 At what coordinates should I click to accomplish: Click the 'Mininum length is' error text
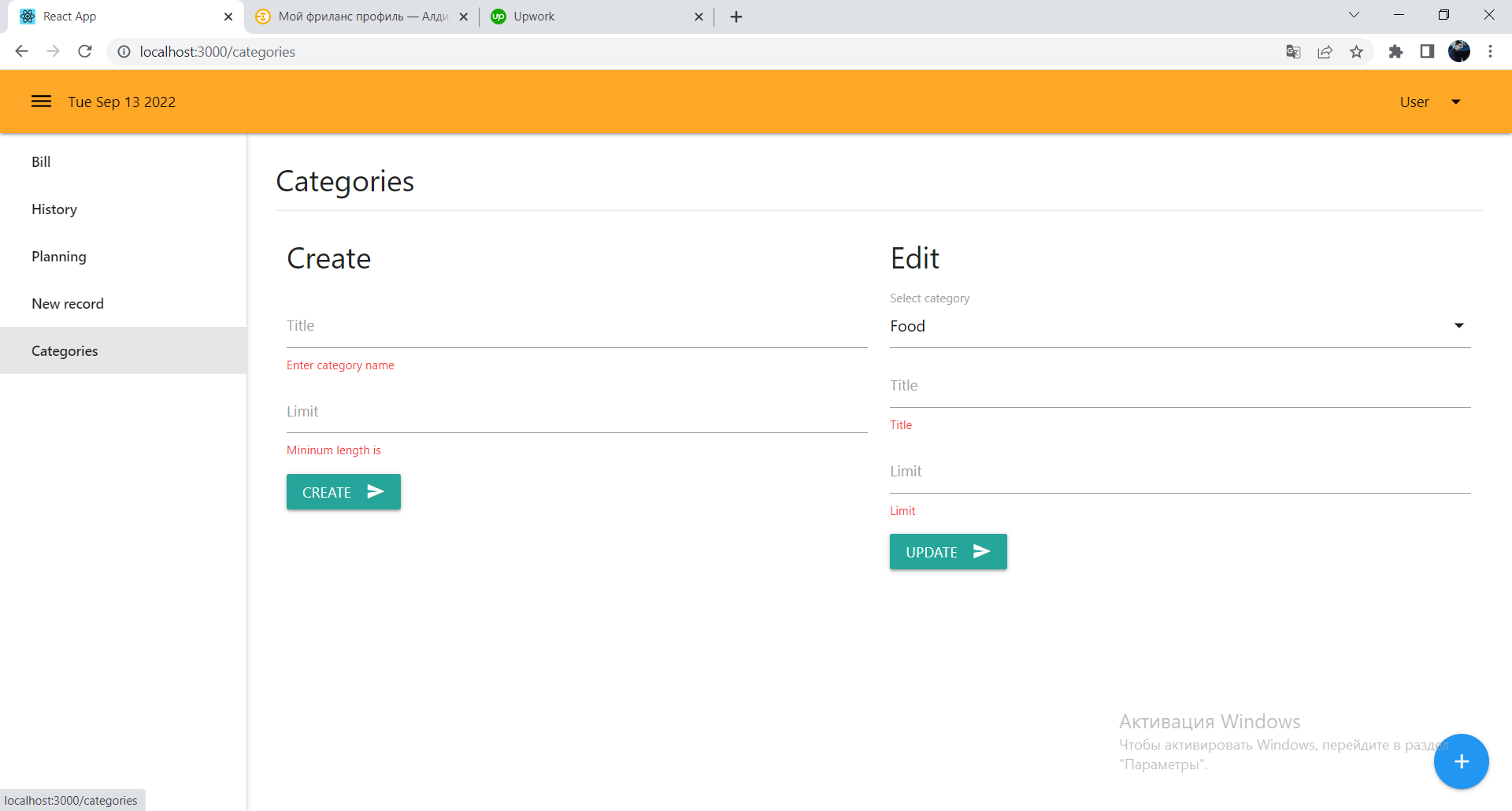334,450
